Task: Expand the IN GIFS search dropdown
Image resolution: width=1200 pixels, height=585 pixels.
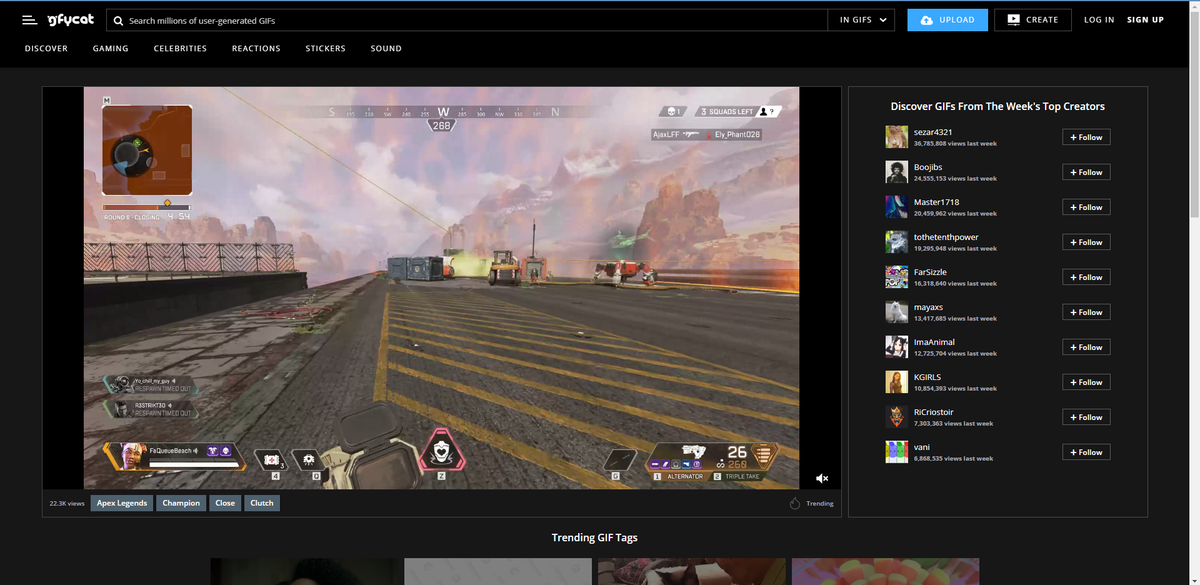Action: click(861, 20)
